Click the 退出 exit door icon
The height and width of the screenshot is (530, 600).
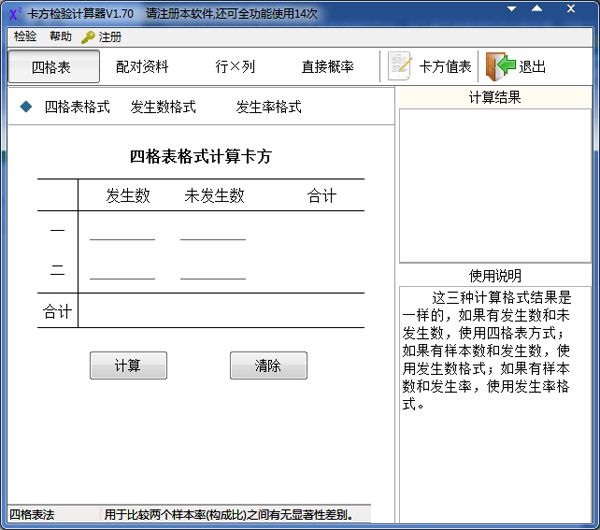pos(500,67)
